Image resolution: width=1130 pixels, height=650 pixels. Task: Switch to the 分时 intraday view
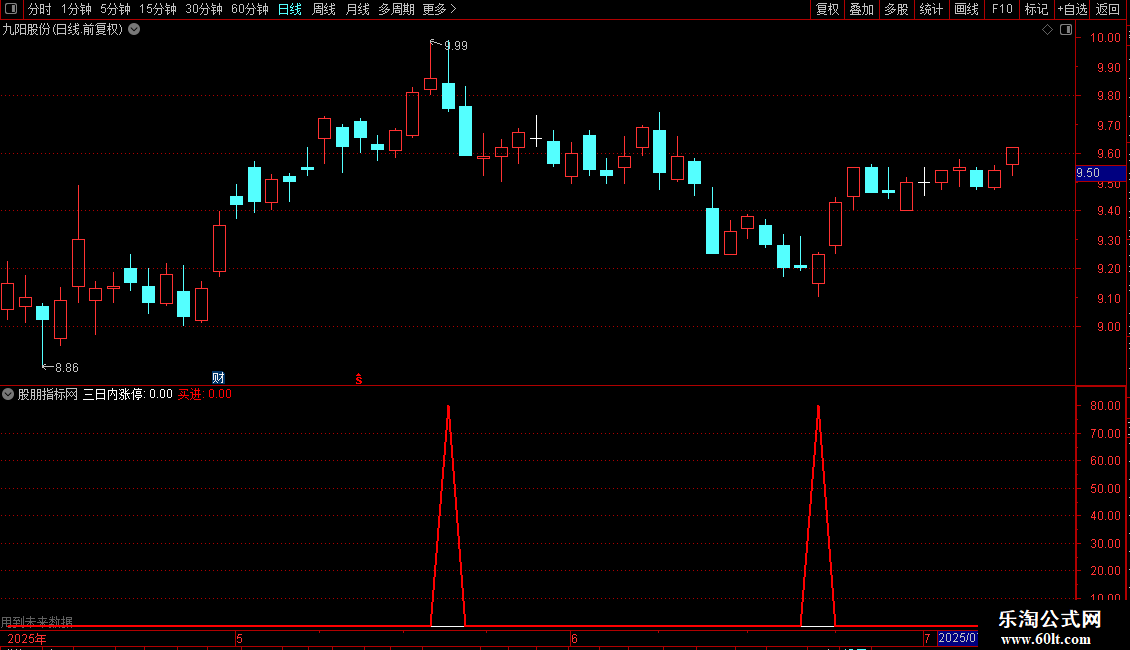[40, 9]
